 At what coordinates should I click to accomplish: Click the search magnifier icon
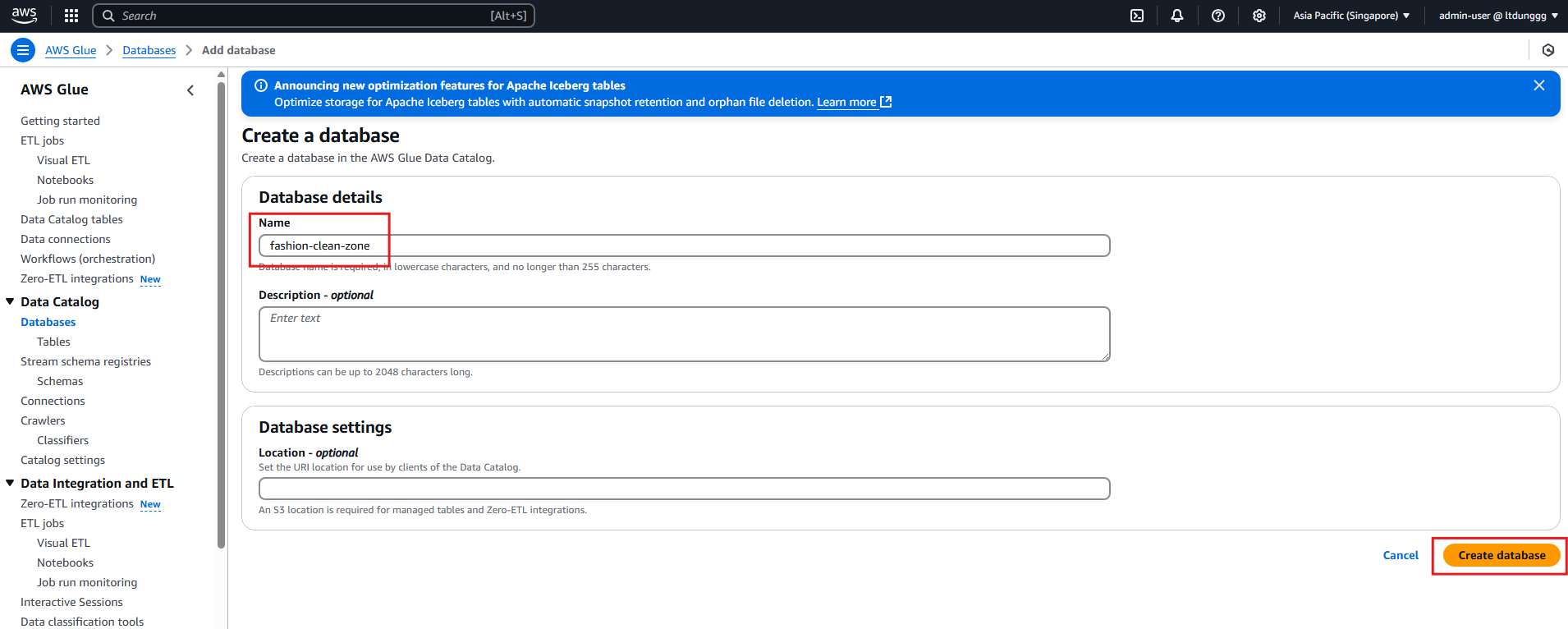pyautogui.click(x=108, y=16)
